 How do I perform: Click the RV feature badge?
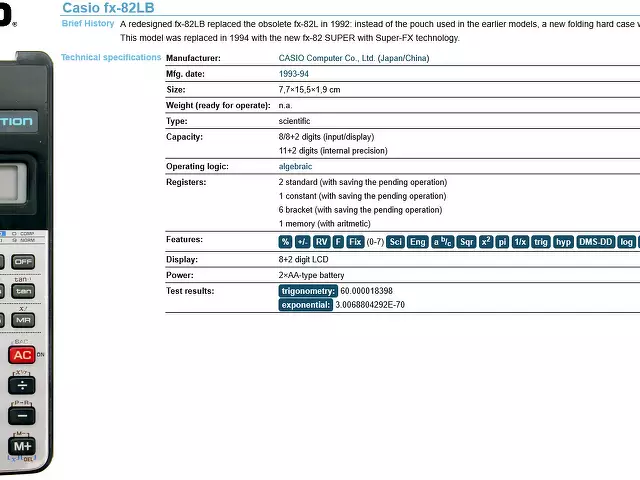tap(321, 242)
